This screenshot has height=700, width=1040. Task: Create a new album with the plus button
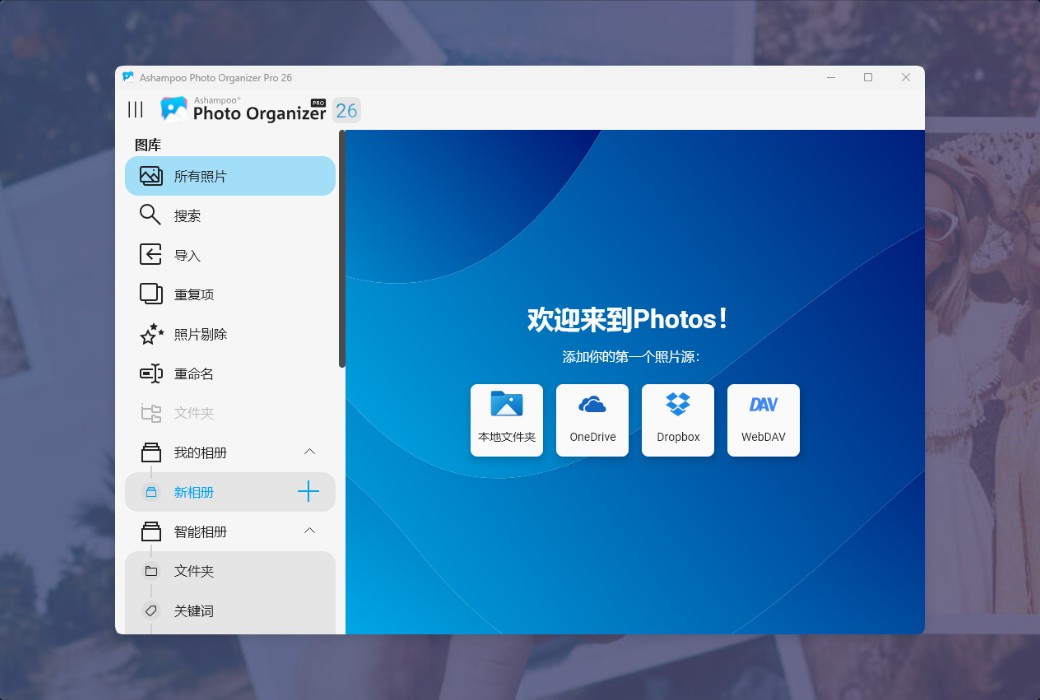310,491
